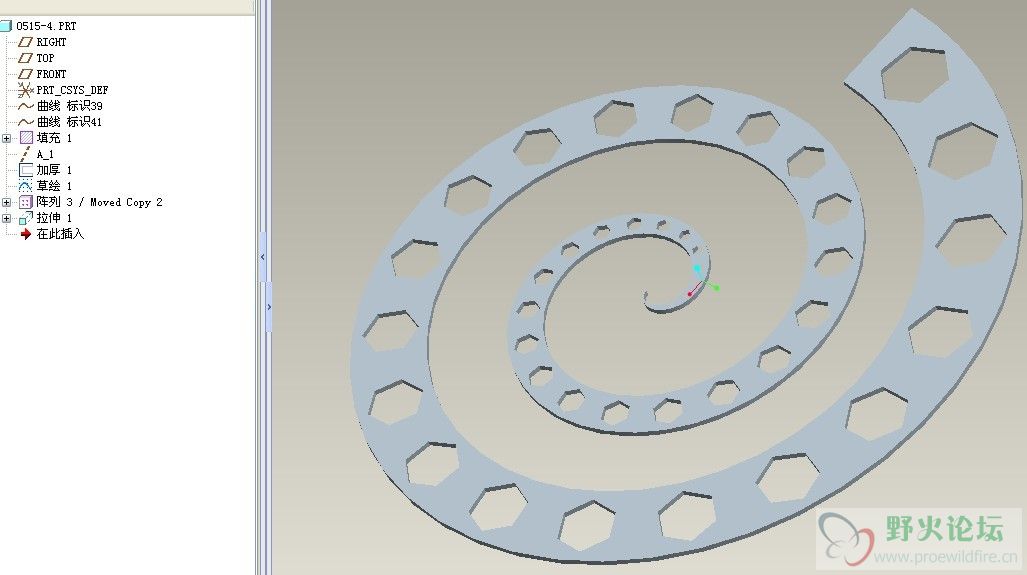Click the TOP datum plane icon
The width and height of the screenshot is (1027, 575).
[x=26, y=58]
